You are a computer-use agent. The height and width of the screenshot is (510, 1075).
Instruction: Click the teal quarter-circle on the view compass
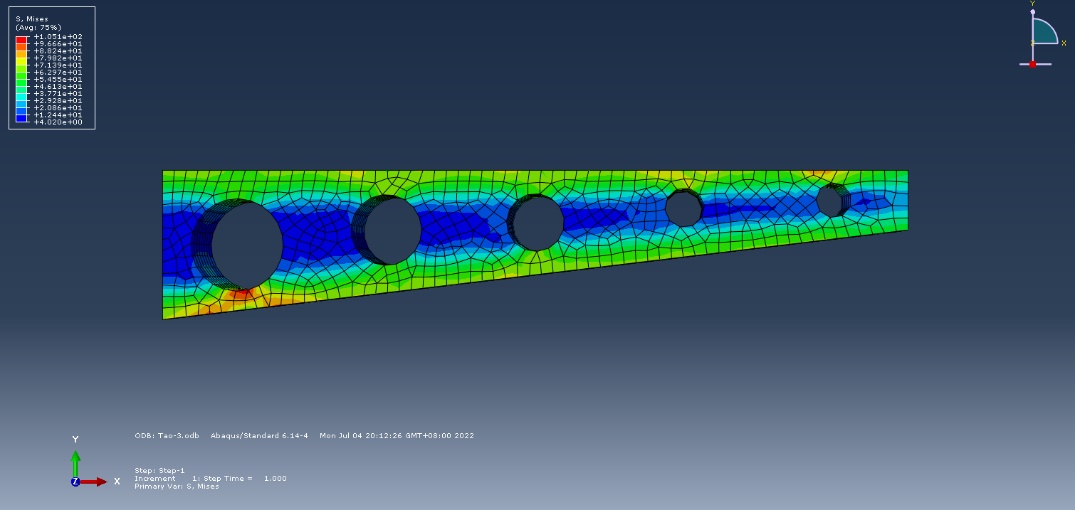tap(1043, 32)
